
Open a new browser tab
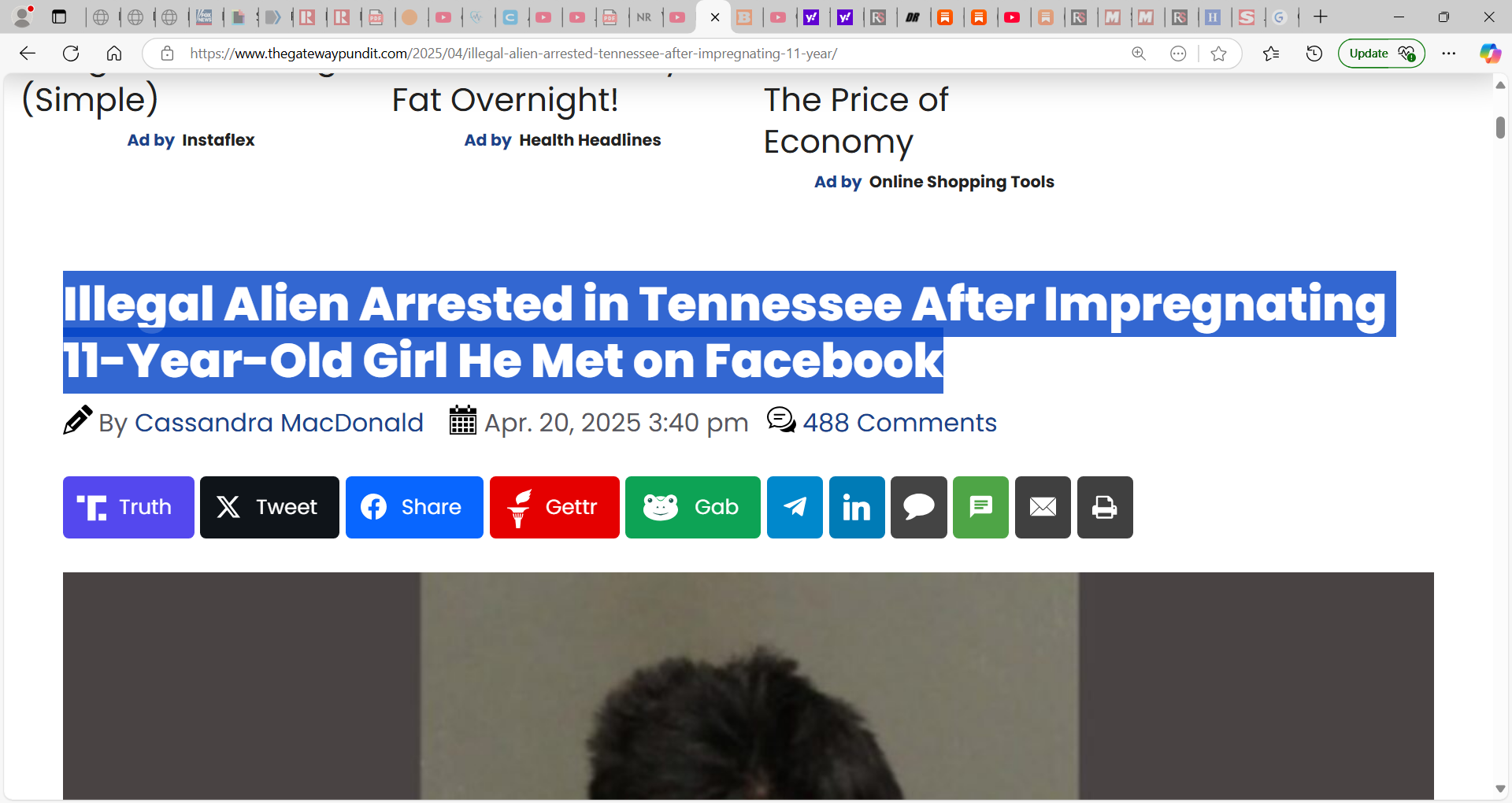pyautogui.click(x=1321, y=17)
